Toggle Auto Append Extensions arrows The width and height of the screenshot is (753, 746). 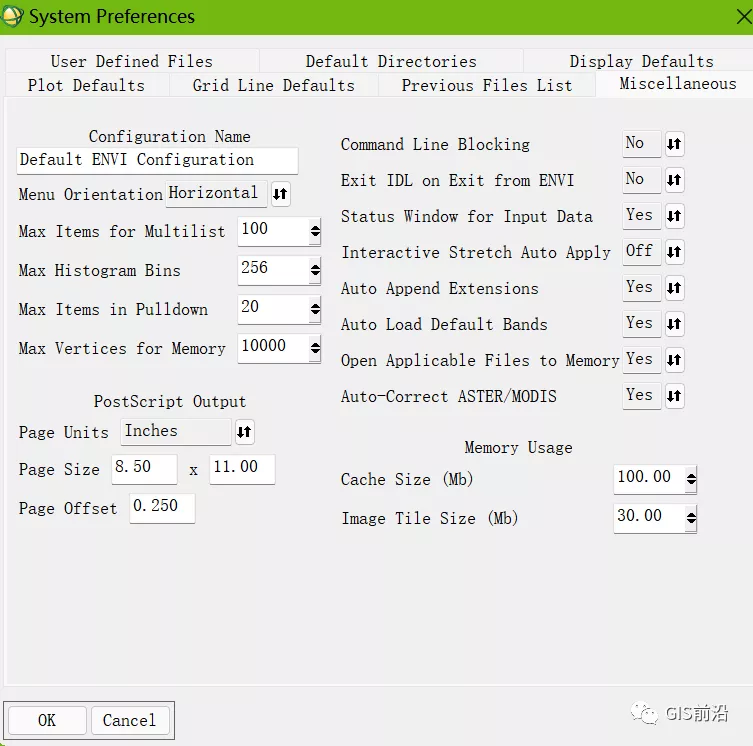coord(674,288)
